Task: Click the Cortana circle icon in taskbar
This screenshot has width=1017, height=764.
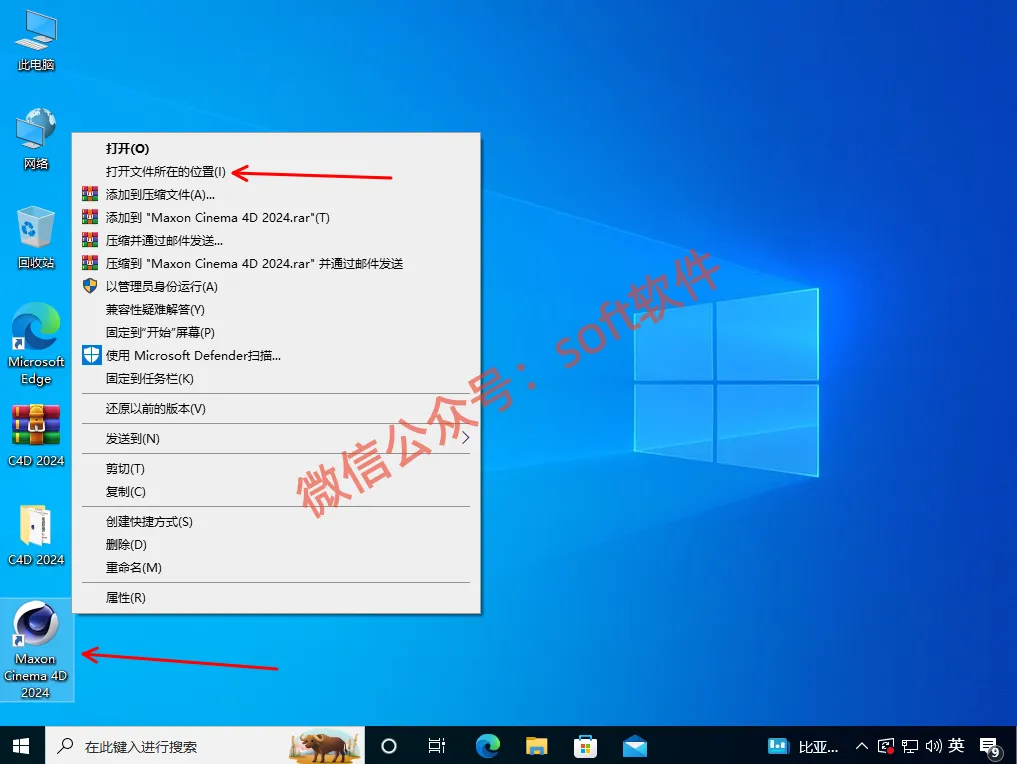Action: [x=389, y=746]
